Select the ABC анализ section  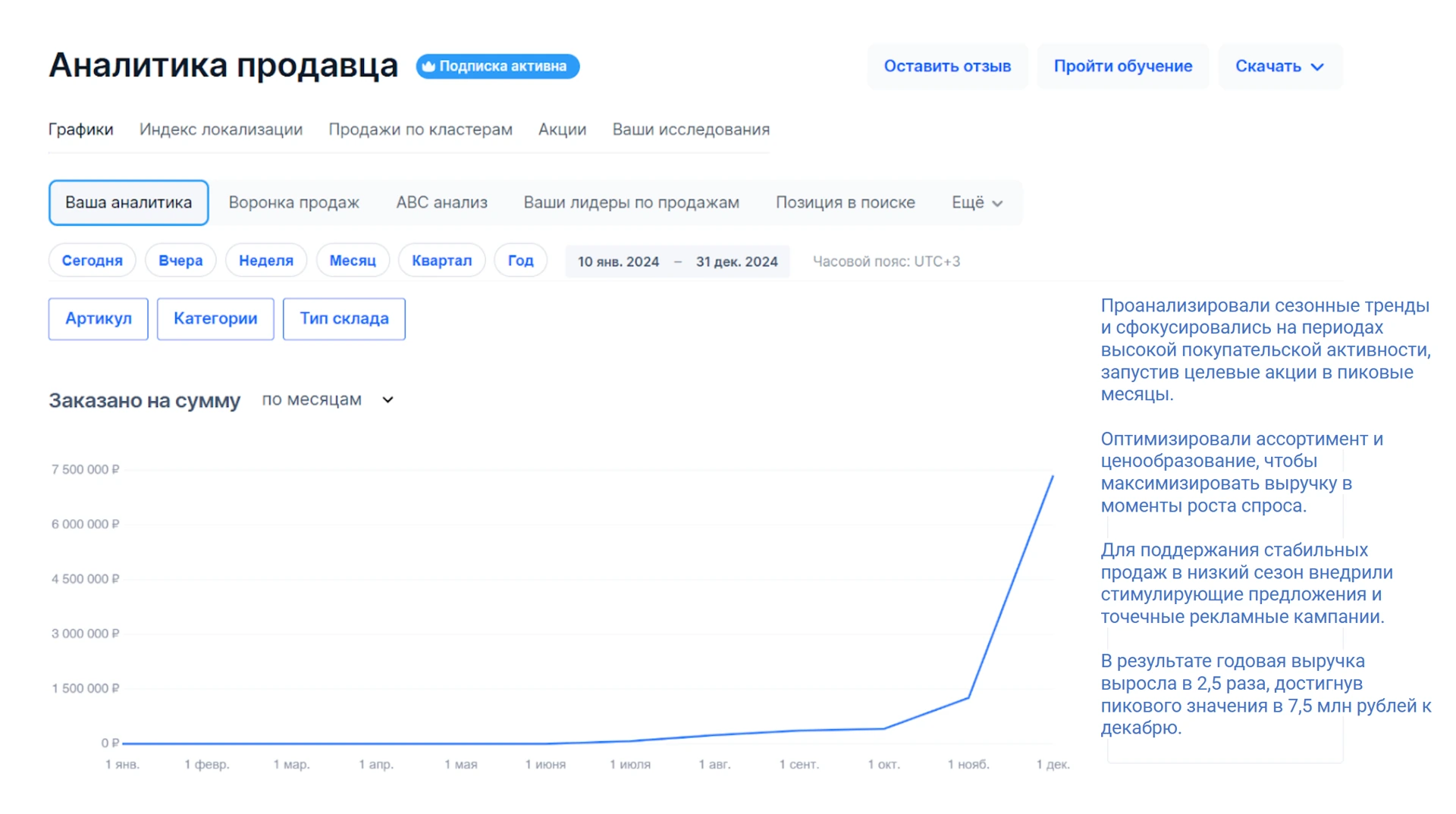441,202
